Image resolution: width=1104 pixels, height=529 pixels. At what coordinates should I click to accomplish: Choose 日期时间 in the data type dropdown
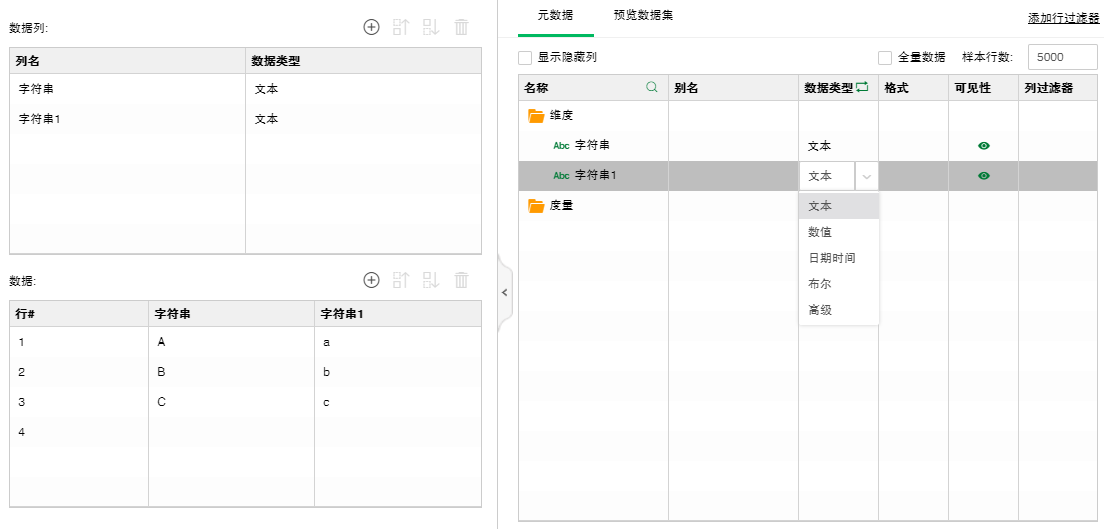point(831,258)
